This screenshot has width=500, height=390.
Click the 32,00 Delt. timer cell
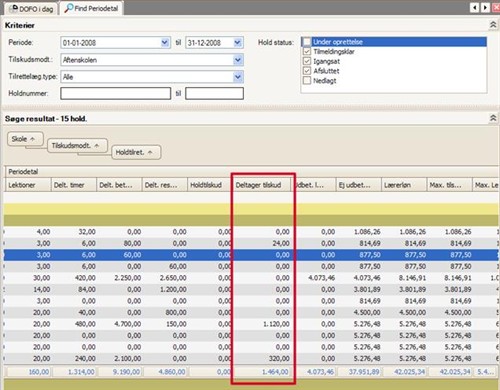[73, 232]
